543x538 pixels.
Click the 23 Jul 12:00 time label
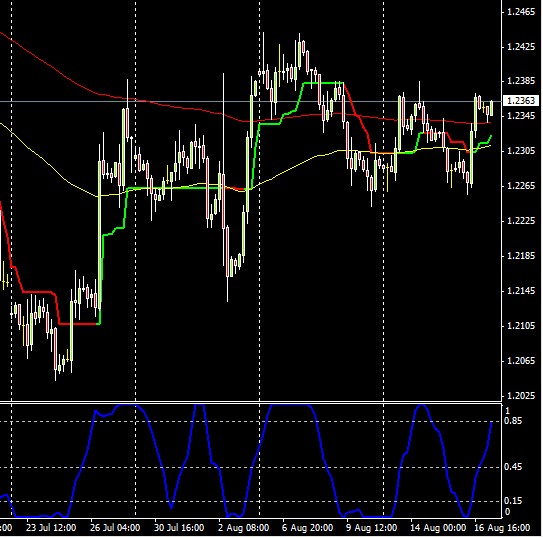click(51, 528)
